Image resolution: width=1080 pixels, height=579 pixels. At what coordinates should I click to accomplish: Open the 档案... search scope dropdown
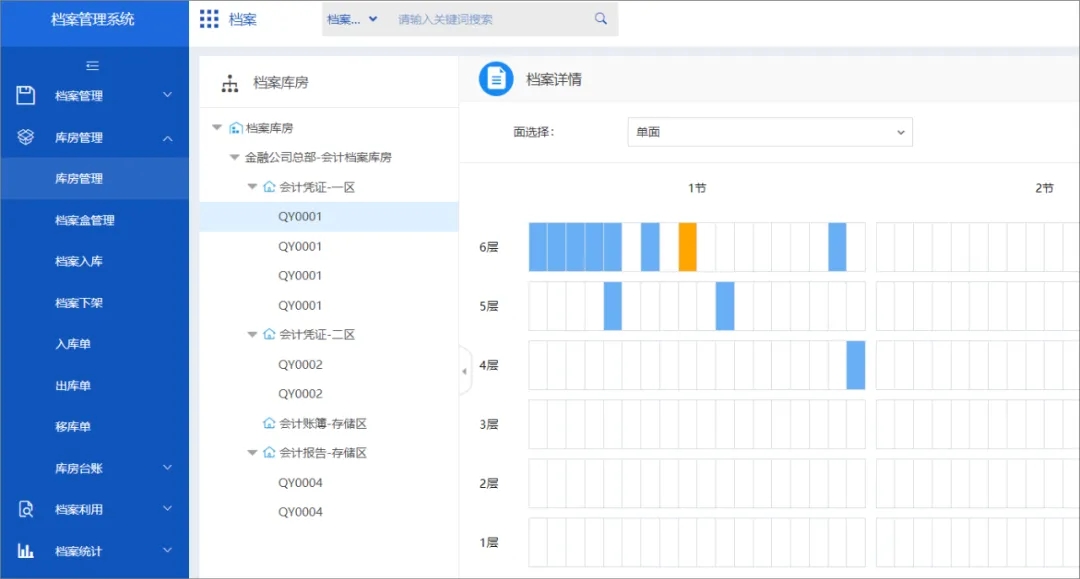click(x=352, y=19)
